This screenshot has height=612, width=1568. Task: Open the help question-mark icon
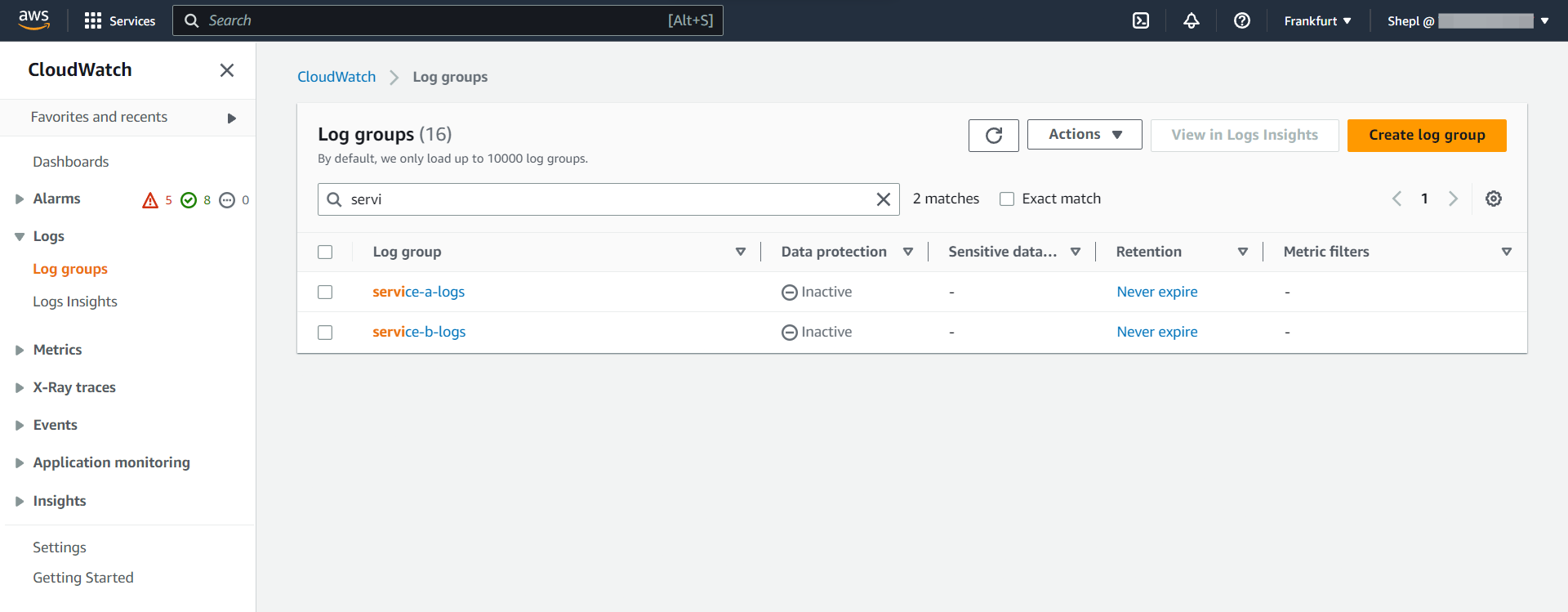tap(1242, 20)
